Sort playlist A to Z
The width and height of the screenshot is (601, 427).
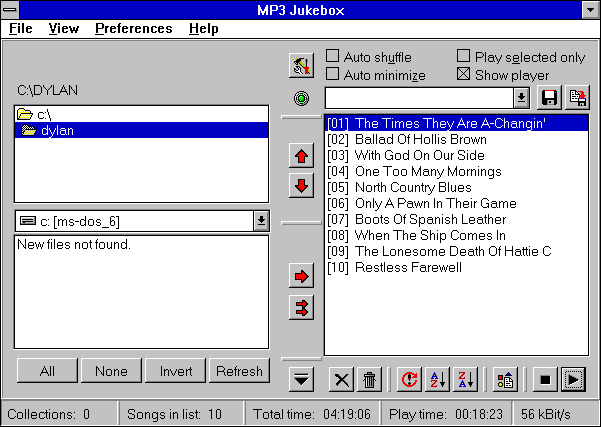click(x=437, y=380)
